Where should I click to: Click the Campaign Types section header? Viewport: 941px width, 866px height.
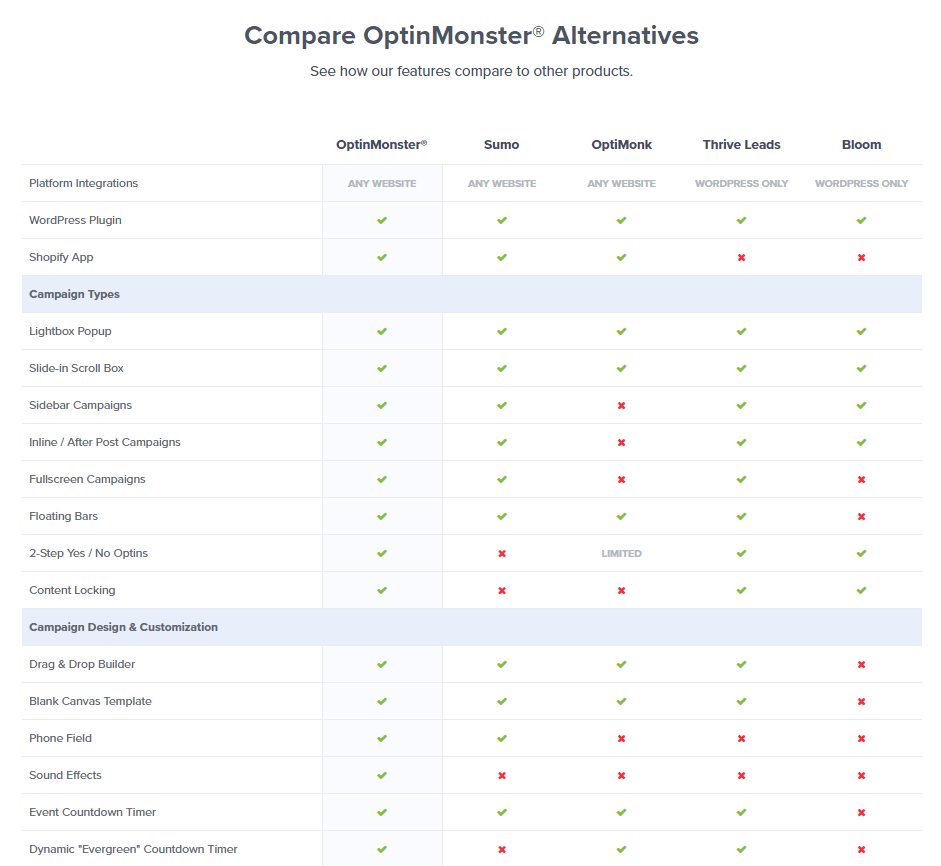pos(74,294)
